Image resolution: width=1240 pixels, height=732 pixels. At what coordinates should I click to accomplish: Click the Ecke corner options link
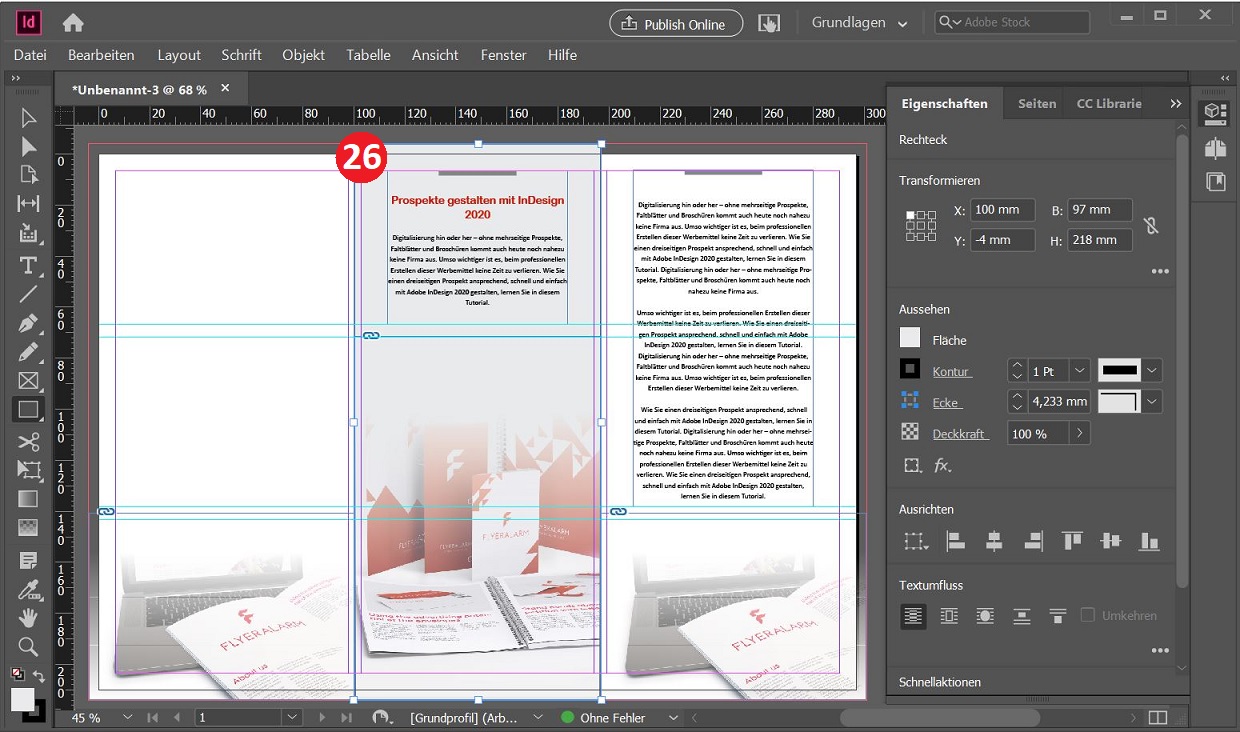click(x=947, y=403)
